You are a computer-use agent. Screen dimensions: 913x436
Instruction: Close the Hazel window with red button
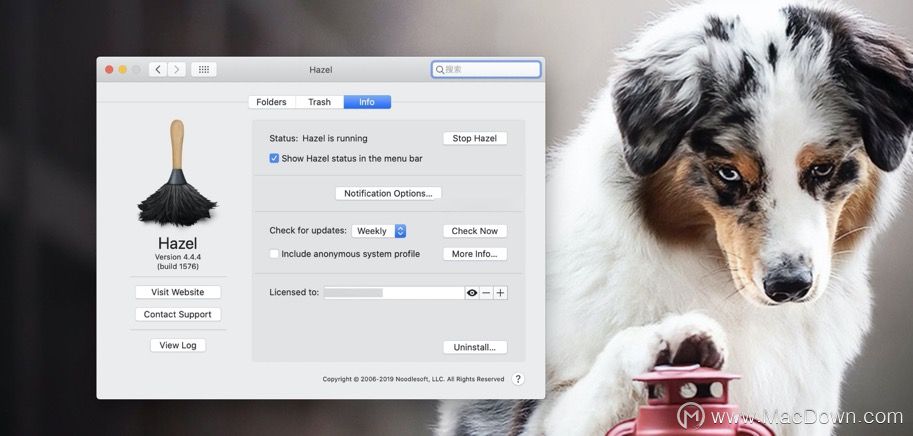tap(109, 69)
